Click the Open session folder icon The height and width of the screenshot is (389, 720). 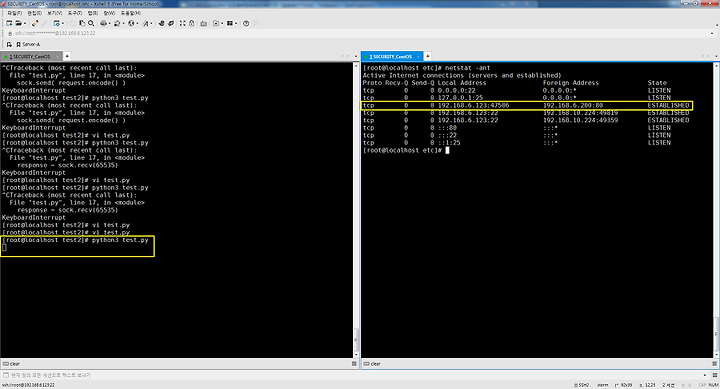coord(18,23)
